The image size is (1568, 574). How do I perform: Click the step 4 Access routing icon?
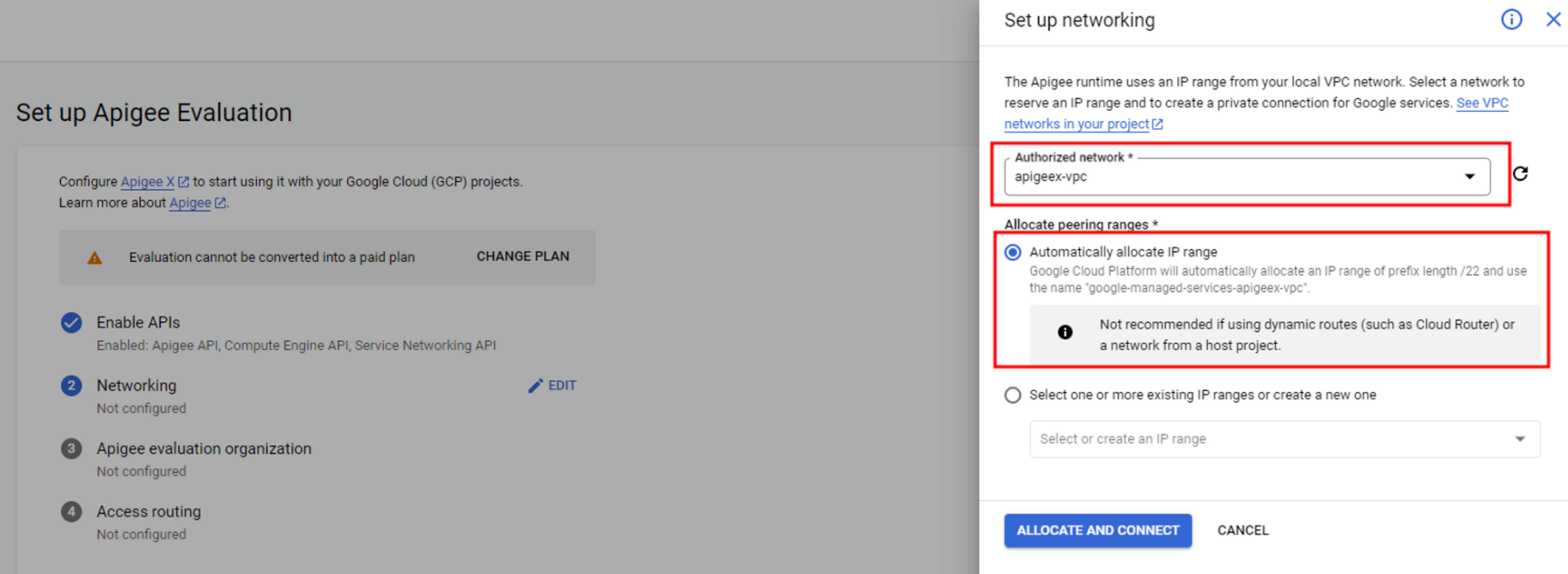click(x=71, y=511)
